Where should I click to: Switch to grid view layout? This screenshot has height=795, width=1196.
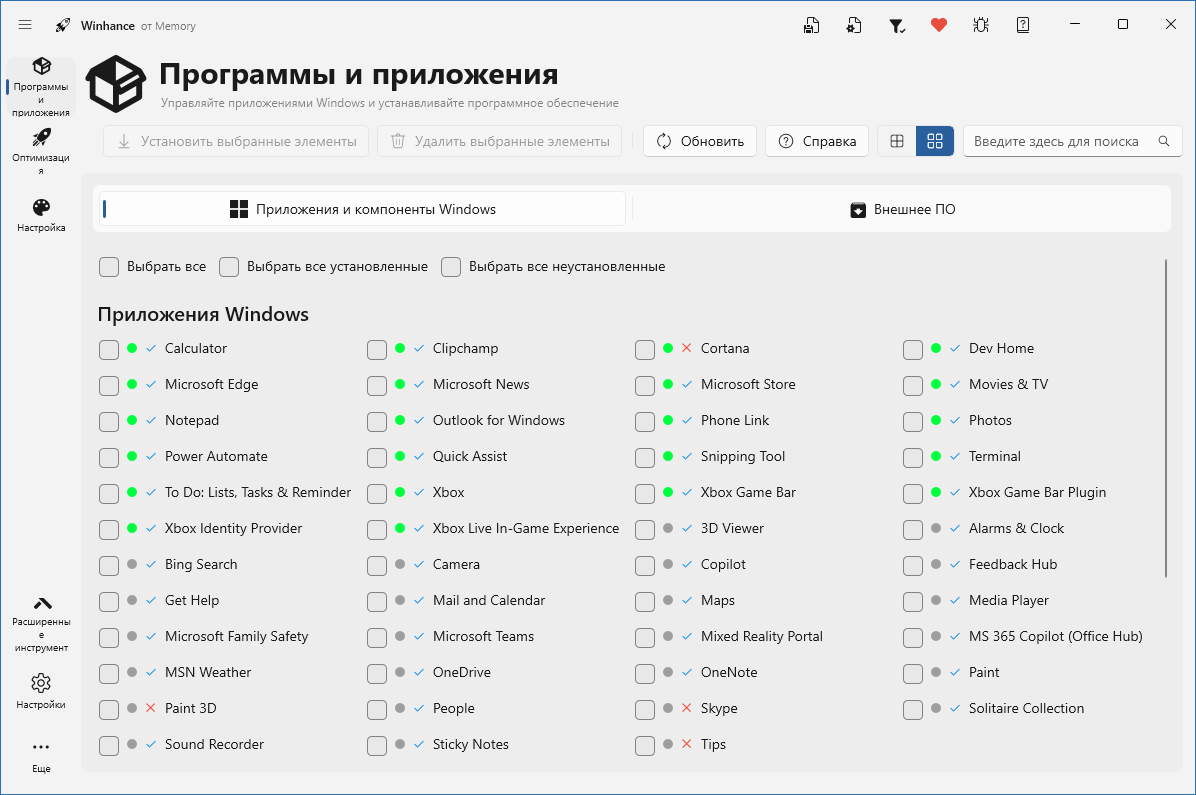[x=934, y=141]
